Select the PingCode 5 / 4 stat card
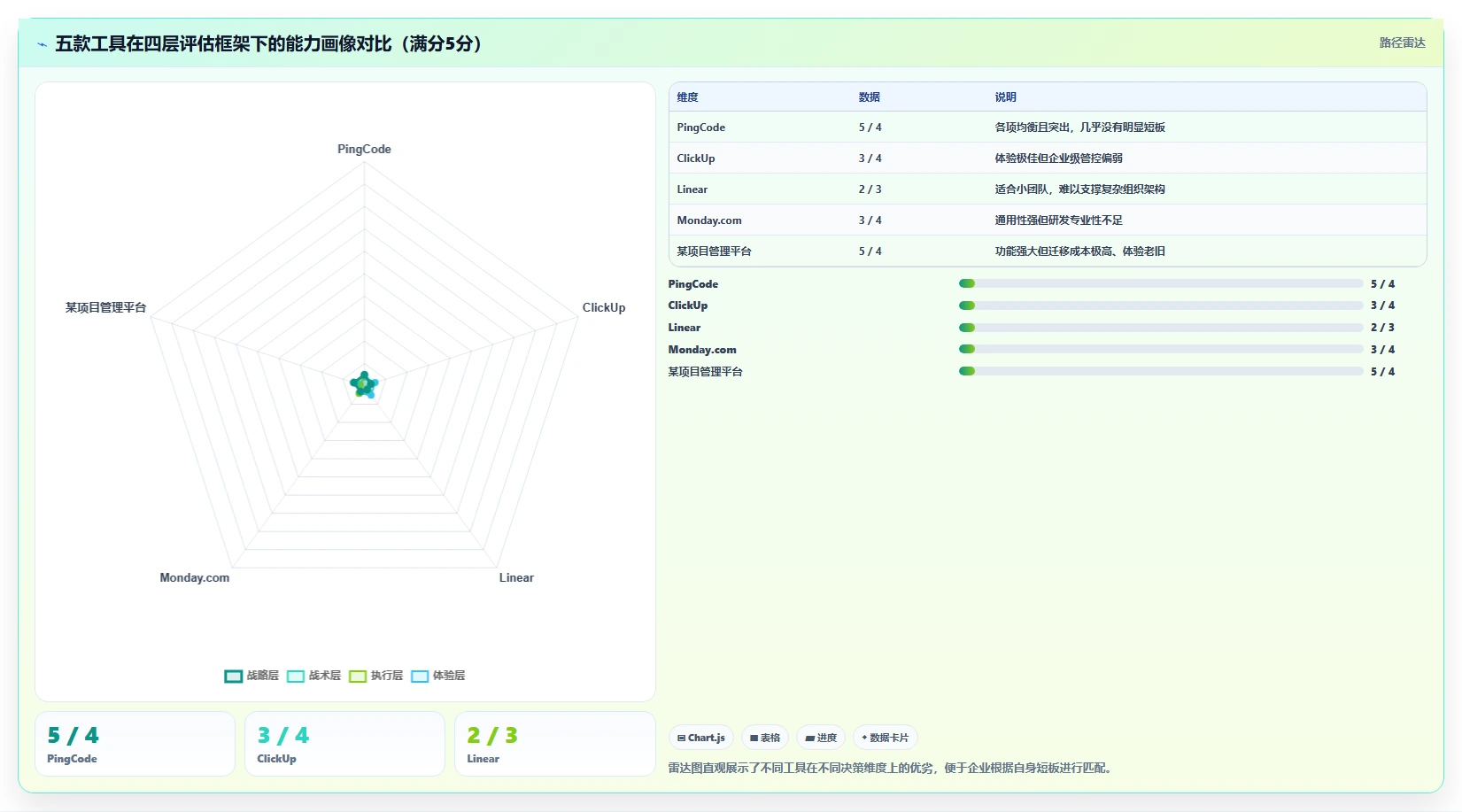1462x812 pixels. tap(135, 744)
